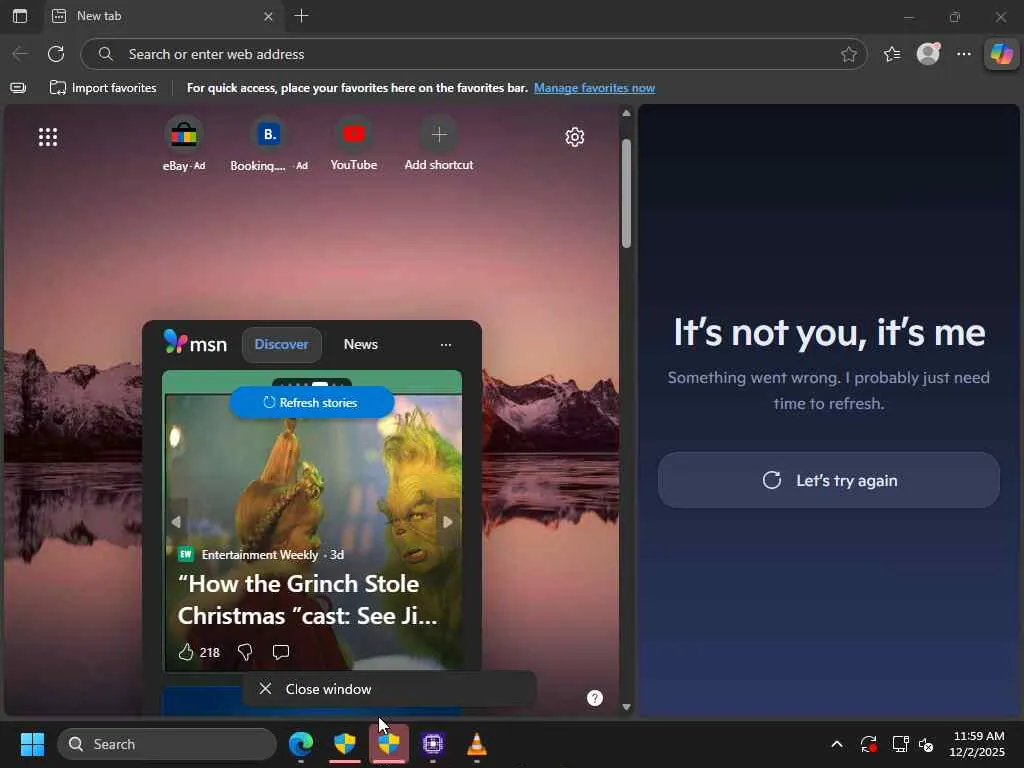Choose Close window from context menu

point(389,689)
